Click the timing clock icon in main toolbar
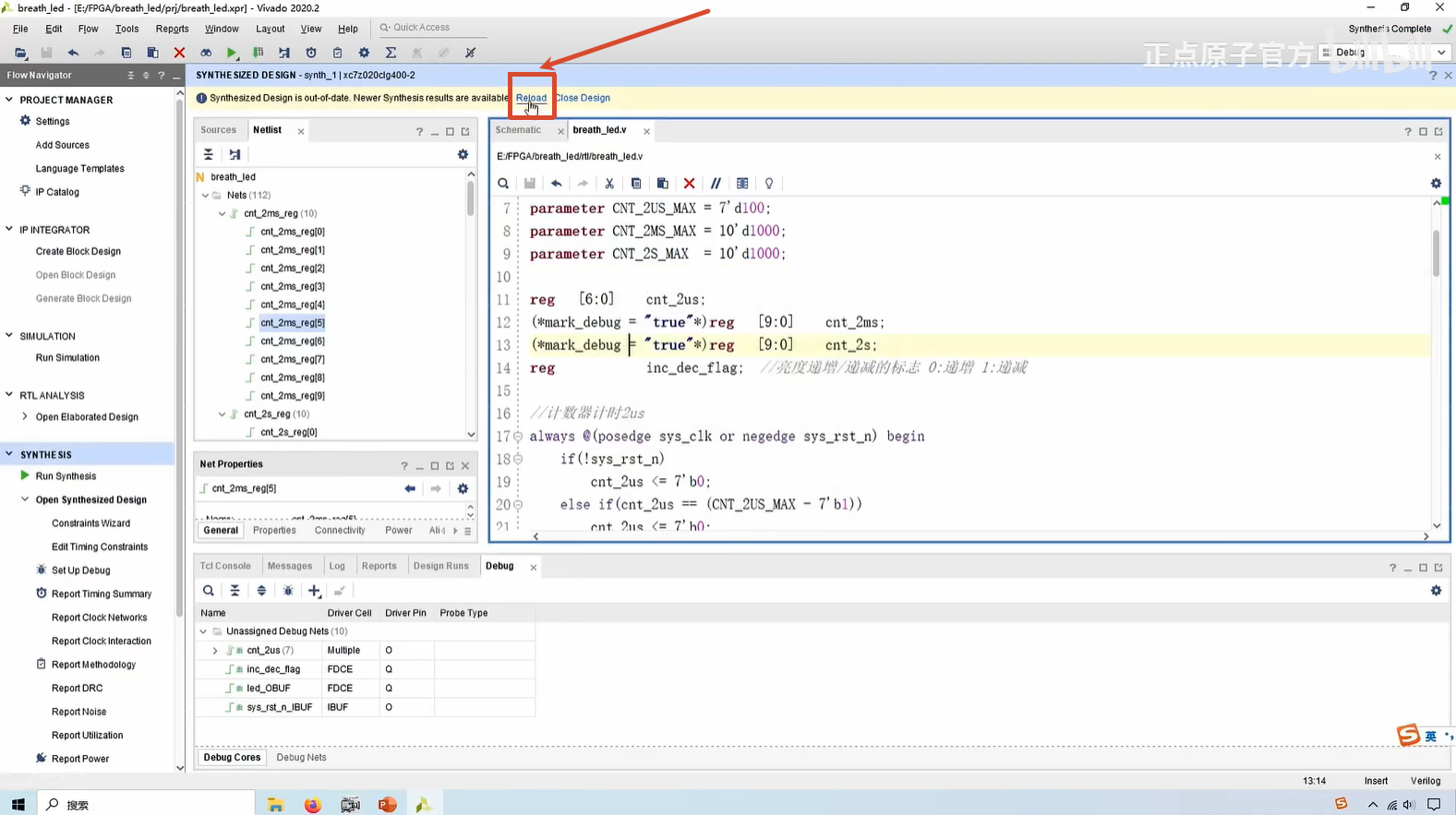This screenshot has height=815, width=1456. point(311,53)
